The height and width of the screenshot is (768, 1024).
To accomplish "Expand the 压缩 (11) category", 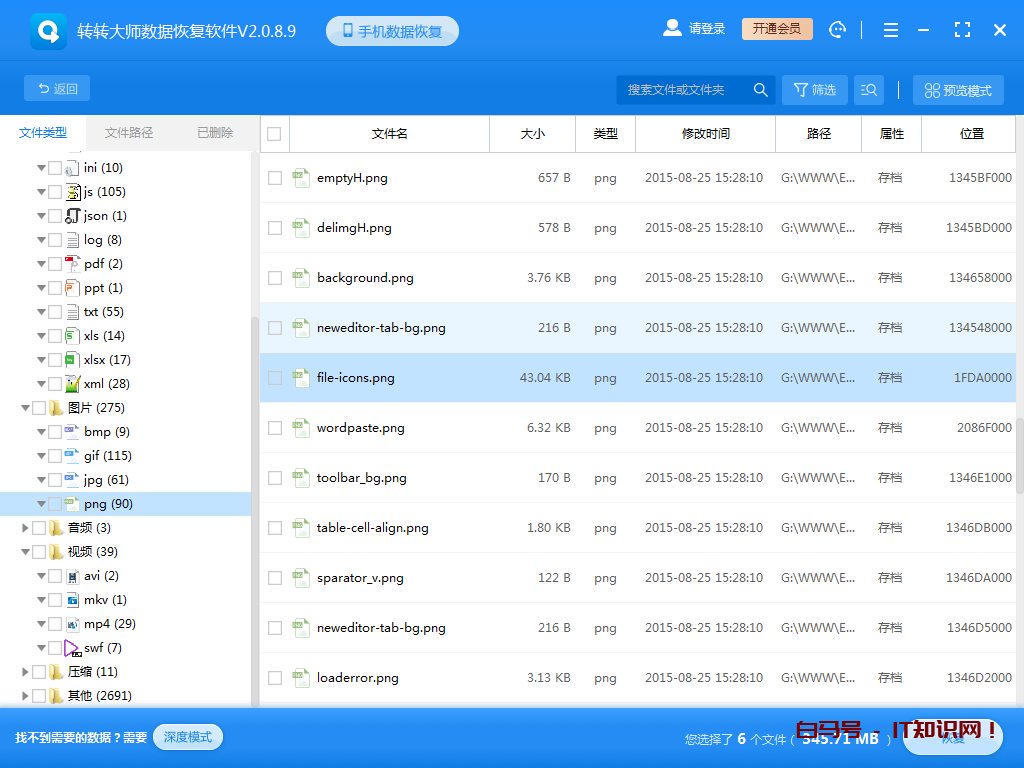I will coord(26,672).
